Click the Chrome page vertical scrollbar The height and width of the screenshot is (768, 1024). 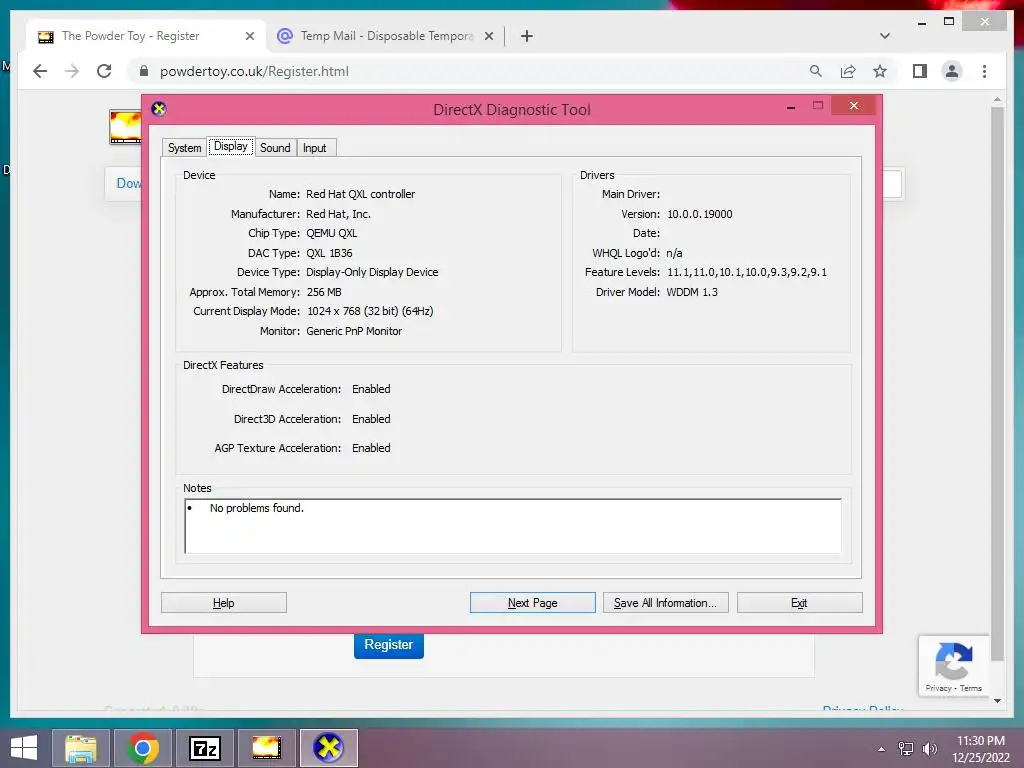997,384
